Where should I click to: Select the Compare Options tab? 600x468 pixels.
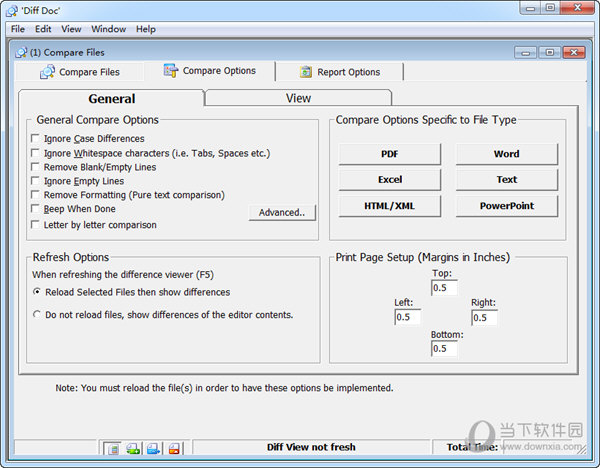click(x=210, y=71)
